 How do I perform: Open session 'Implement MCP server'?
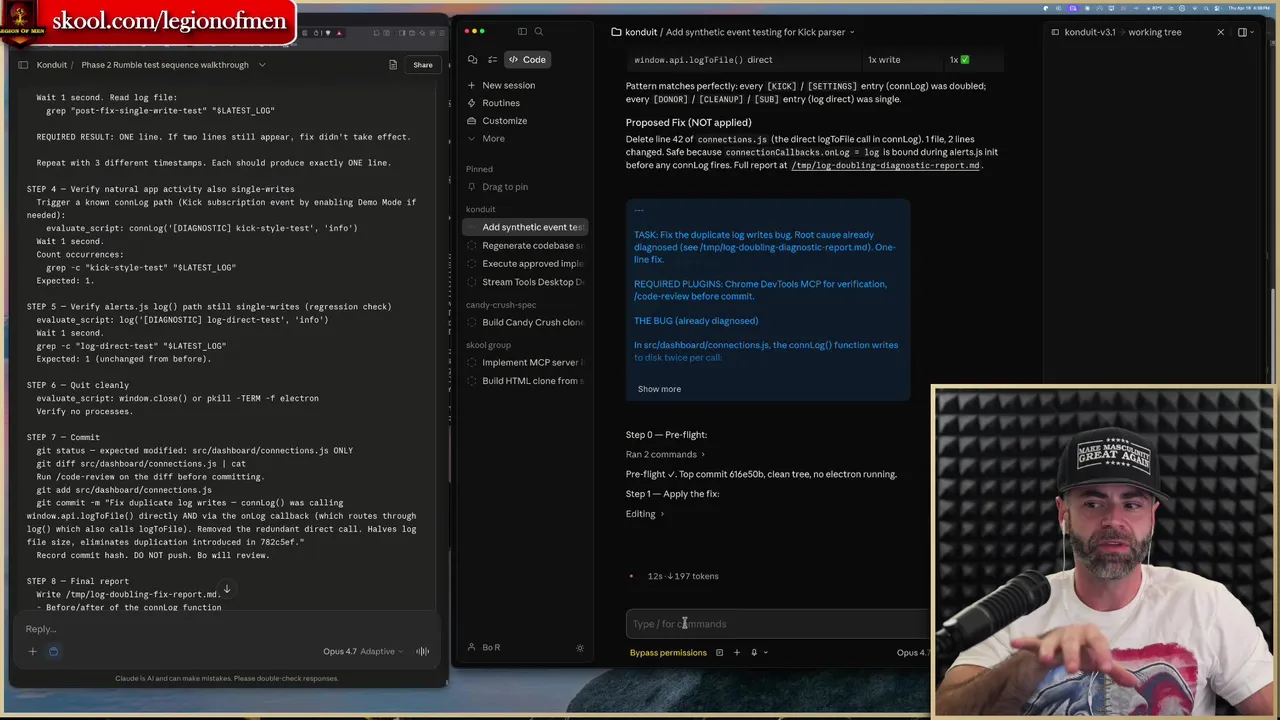click(527, 362)
